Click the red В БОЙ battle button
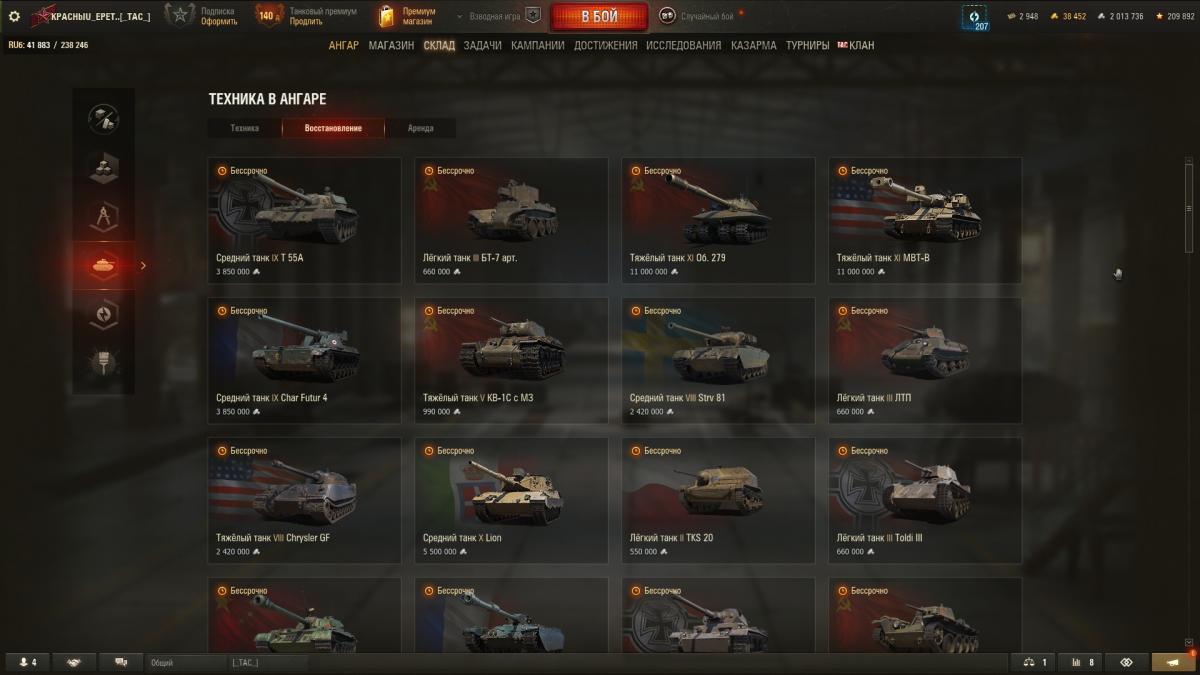The image size is (1200, 675). [599, 17]
